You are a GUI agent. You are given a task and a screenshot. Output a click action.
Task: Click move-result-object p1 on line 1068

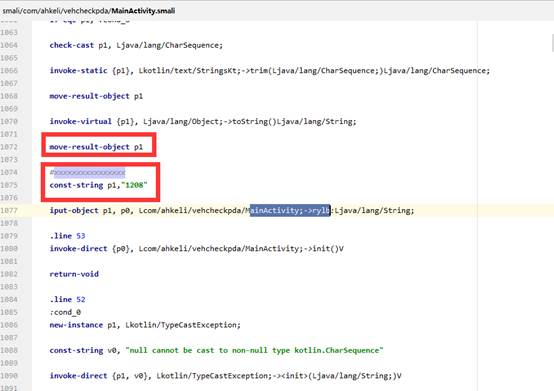(x=96, y=96)
